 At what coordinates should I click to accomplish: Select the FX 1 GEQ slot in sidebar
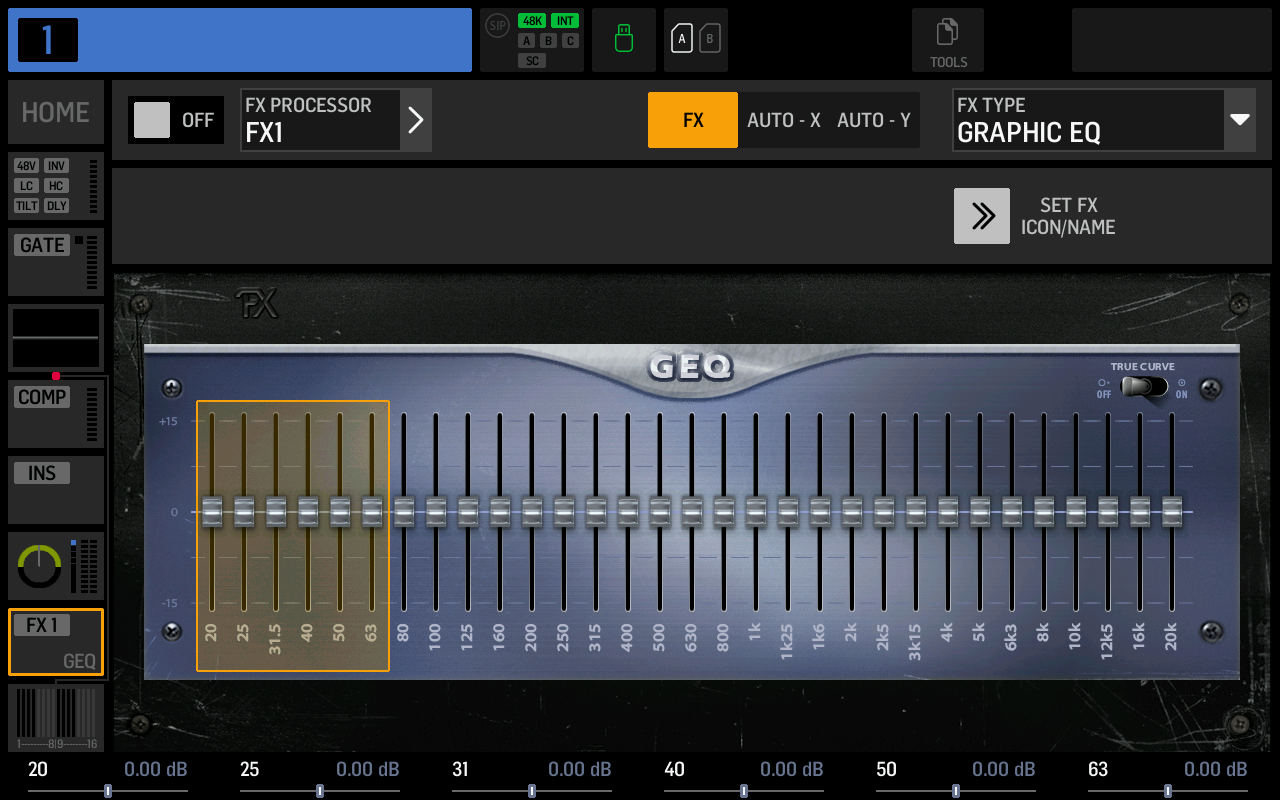tap(55, 641)
